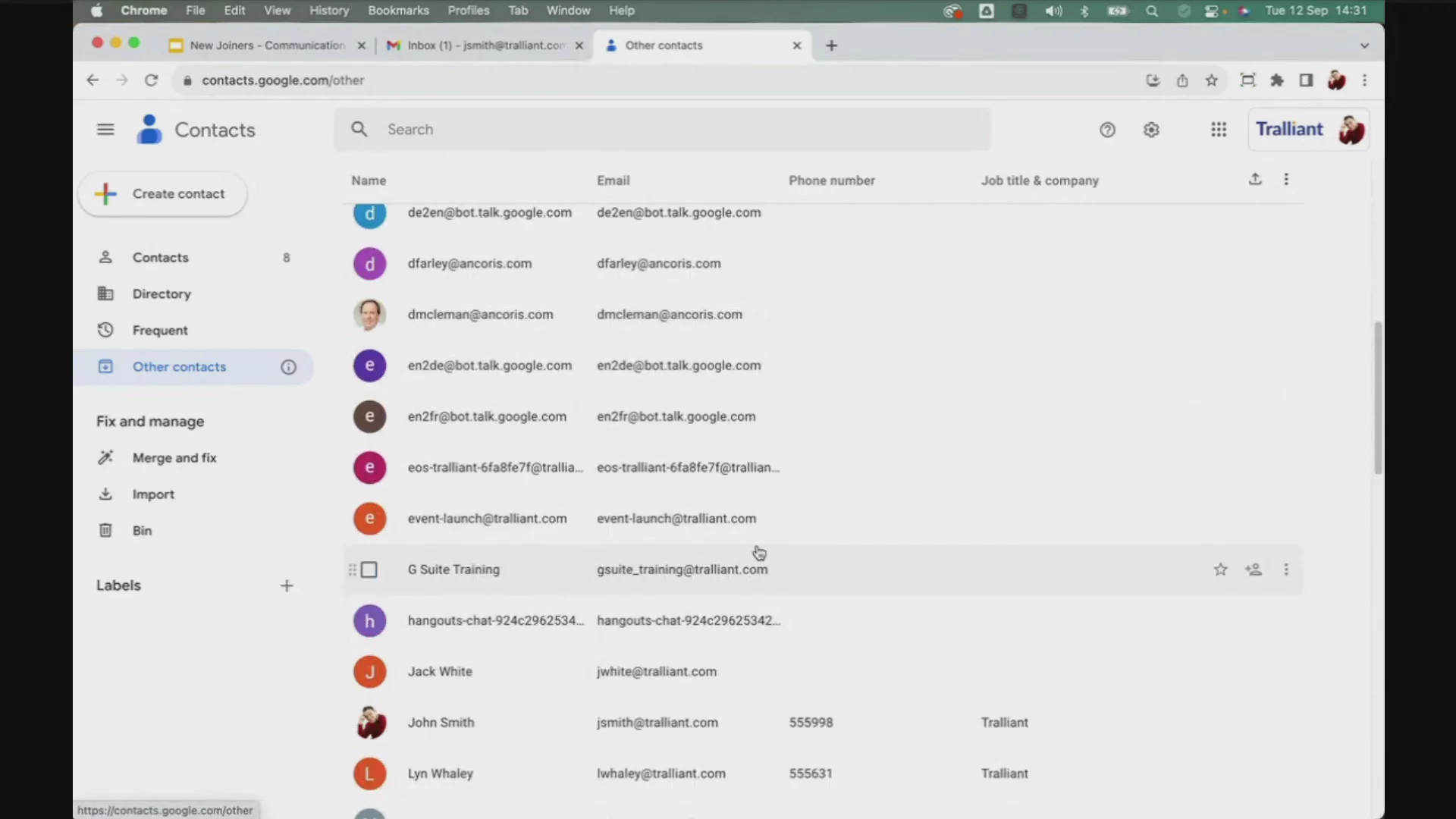The image size is (1456, 819).
Task: Go back with browser back arrow
Action: click(x=93, y=80)
